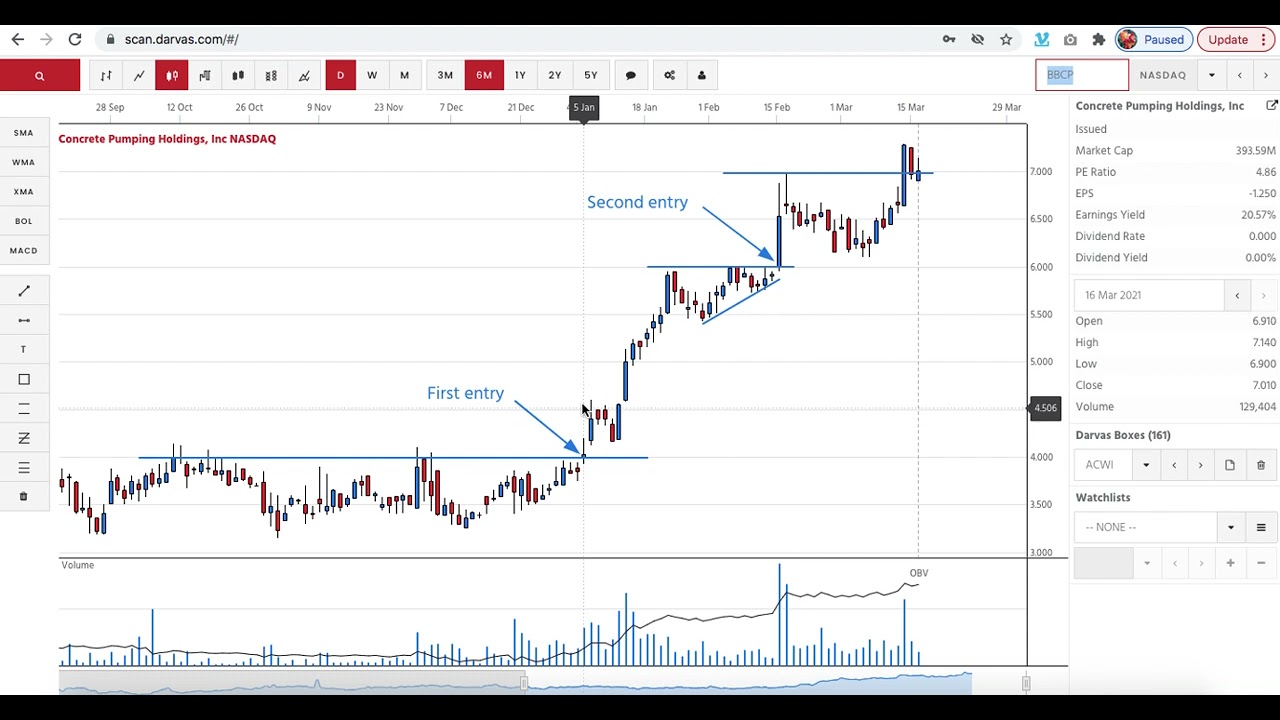Click the 16 Mar 2021 date field

pos(1149,295)
